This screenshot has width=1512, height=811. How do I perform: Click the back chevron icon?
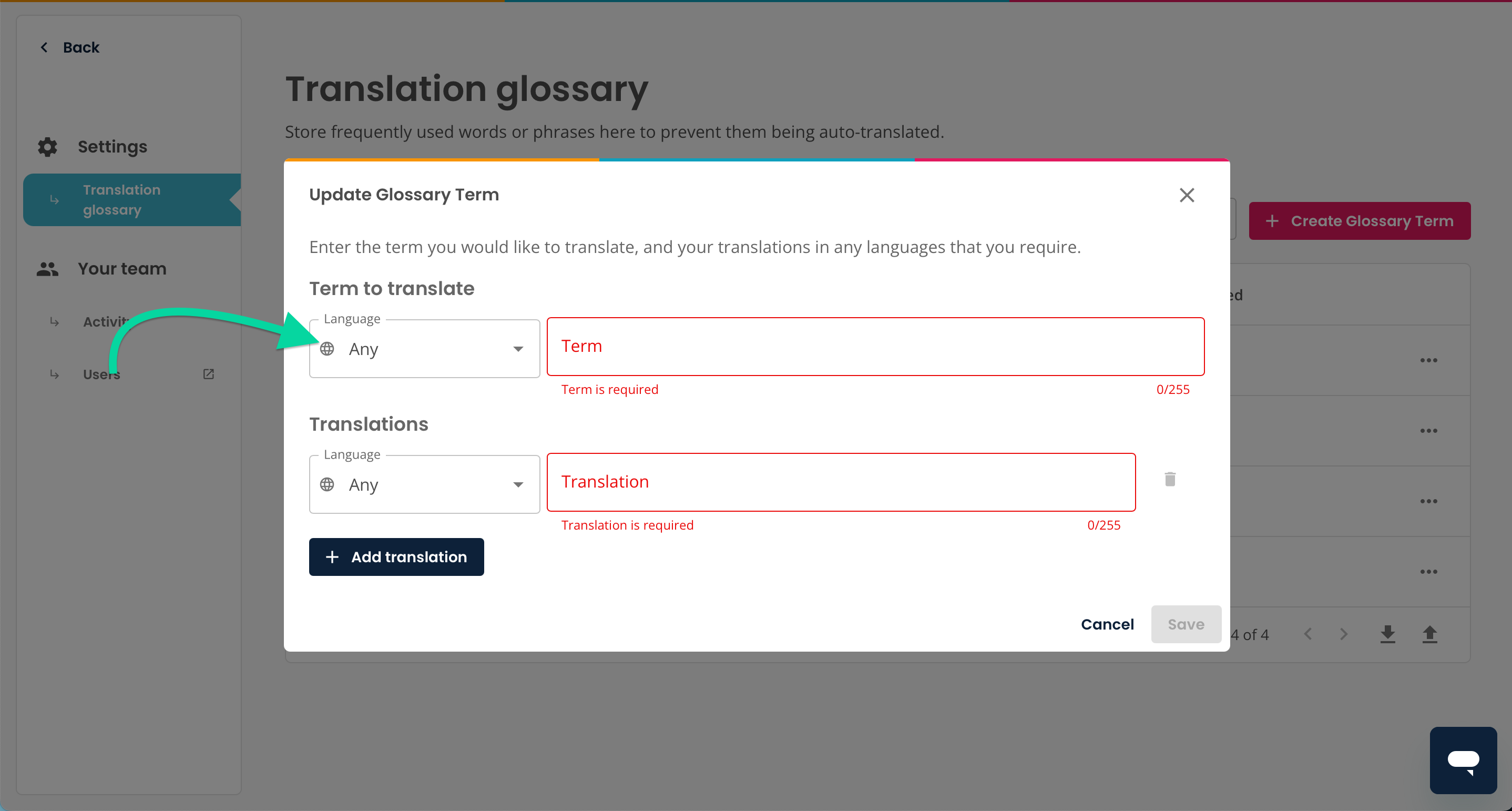44,47
